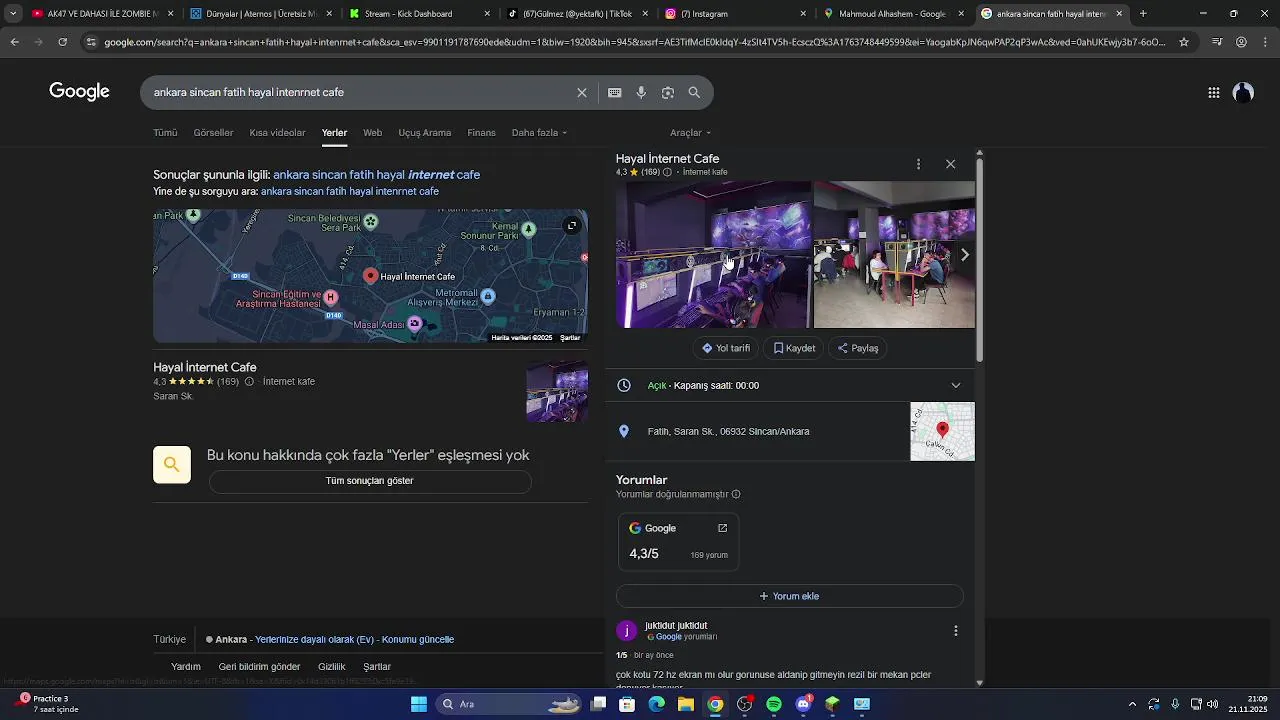Open Spotify from the taskbar
1280x720 pixels.
(774, 704)
